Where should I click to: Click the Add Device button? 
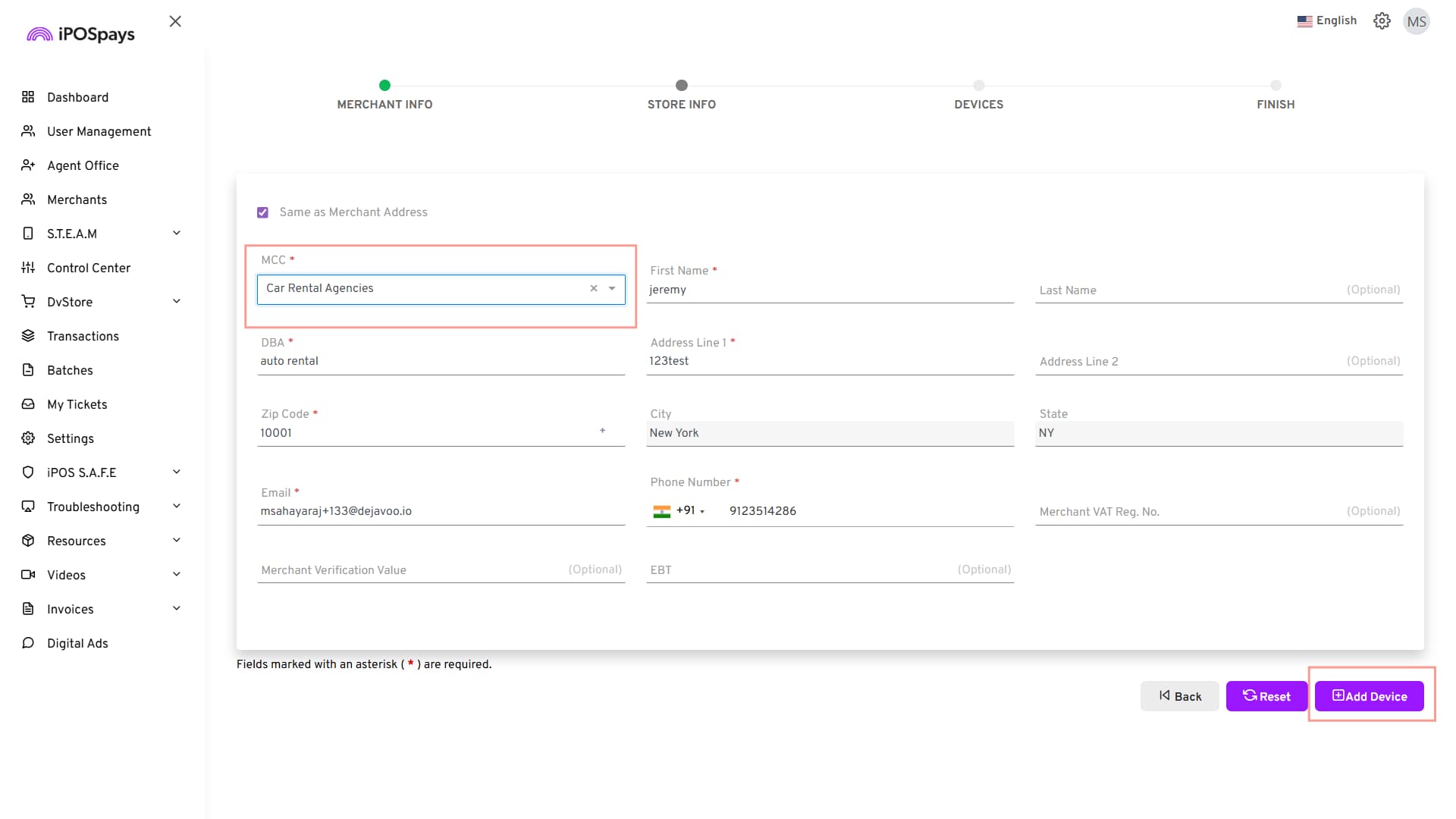(x=1370, y=696)
